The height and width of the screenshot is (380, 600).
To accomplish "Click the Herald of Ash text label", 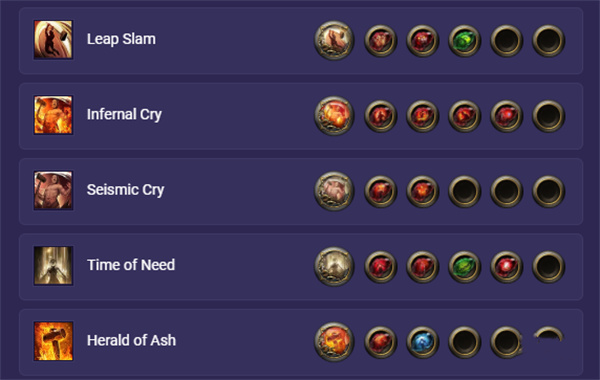I will 131,340.
